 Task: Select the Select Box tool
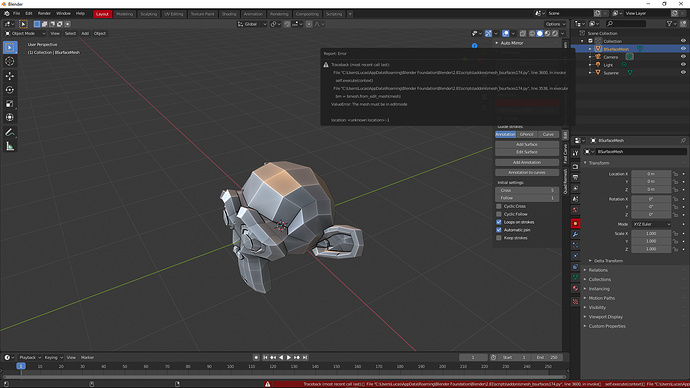[x=10, y=48]
